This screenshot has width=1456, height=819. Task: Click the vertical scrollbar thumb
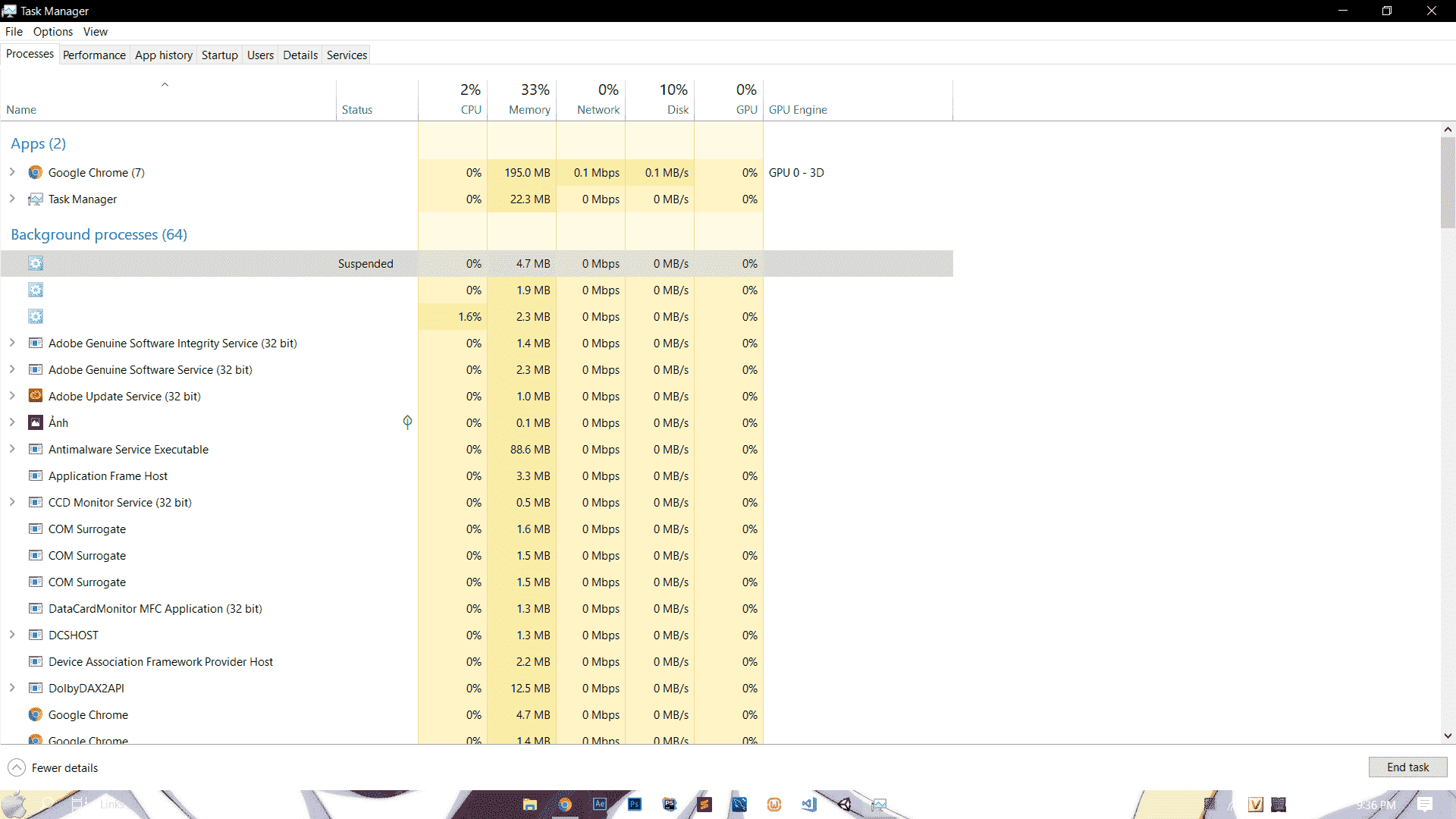coord(1448,182)
